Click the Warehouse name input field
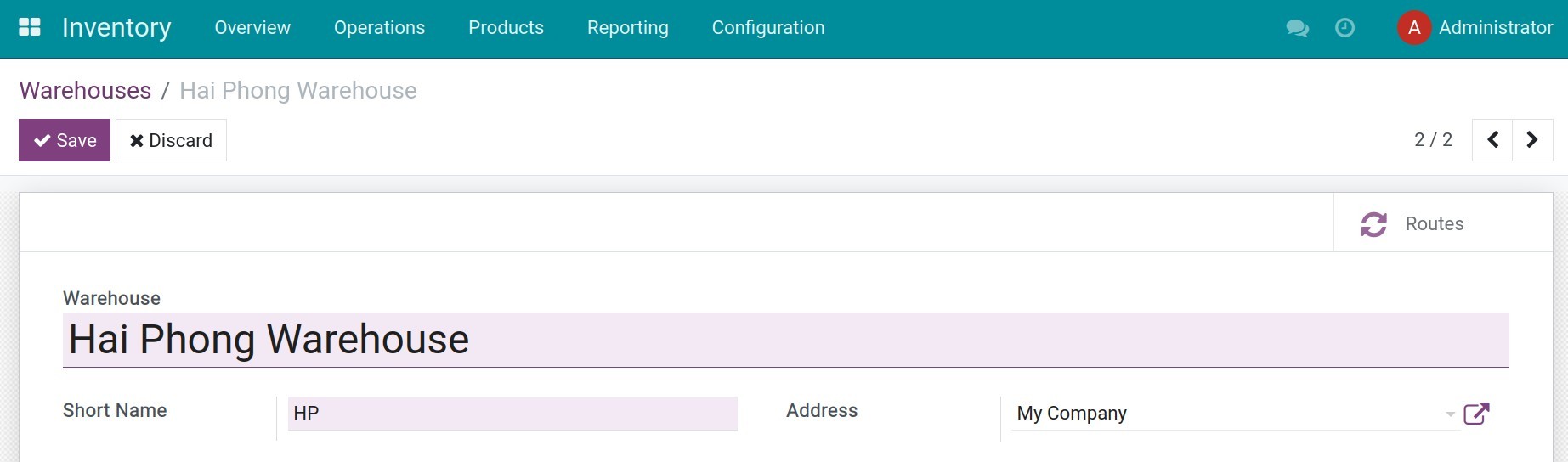The image size is (1568, 462). [x=785, y=340]
